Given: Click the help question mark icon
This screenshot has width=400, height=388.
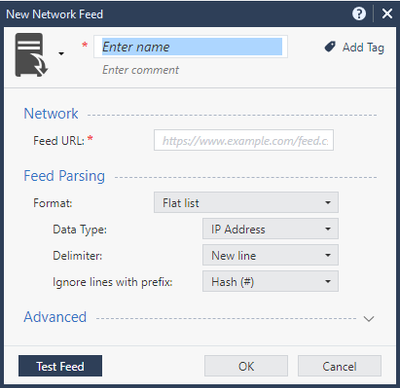Looking at the screenshot, I should tap(359, 14).
